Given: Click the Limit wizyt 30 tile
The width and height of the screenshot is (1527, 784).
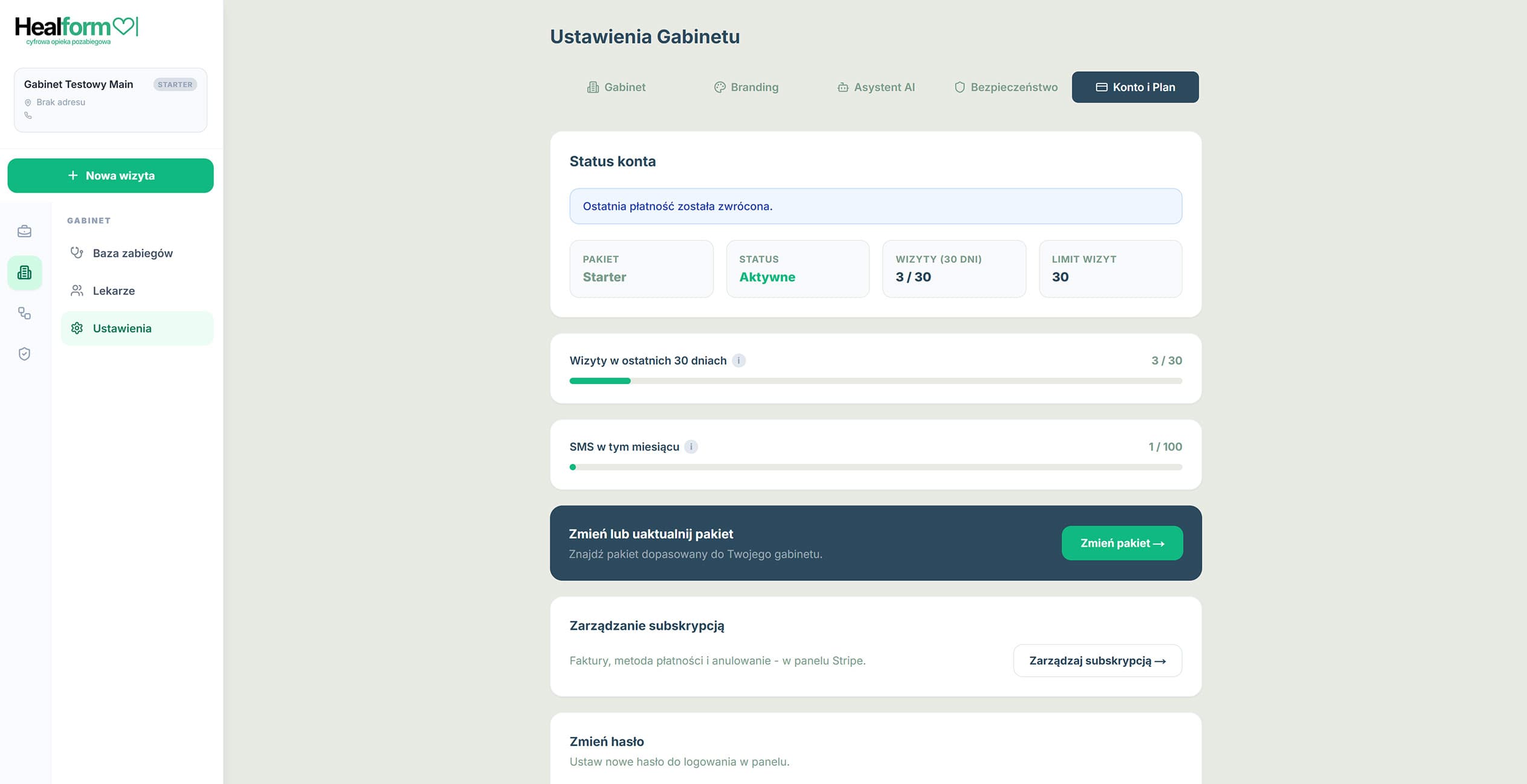Looking at the screenshot, I should pyautogui.click(x=1111, y=269).
